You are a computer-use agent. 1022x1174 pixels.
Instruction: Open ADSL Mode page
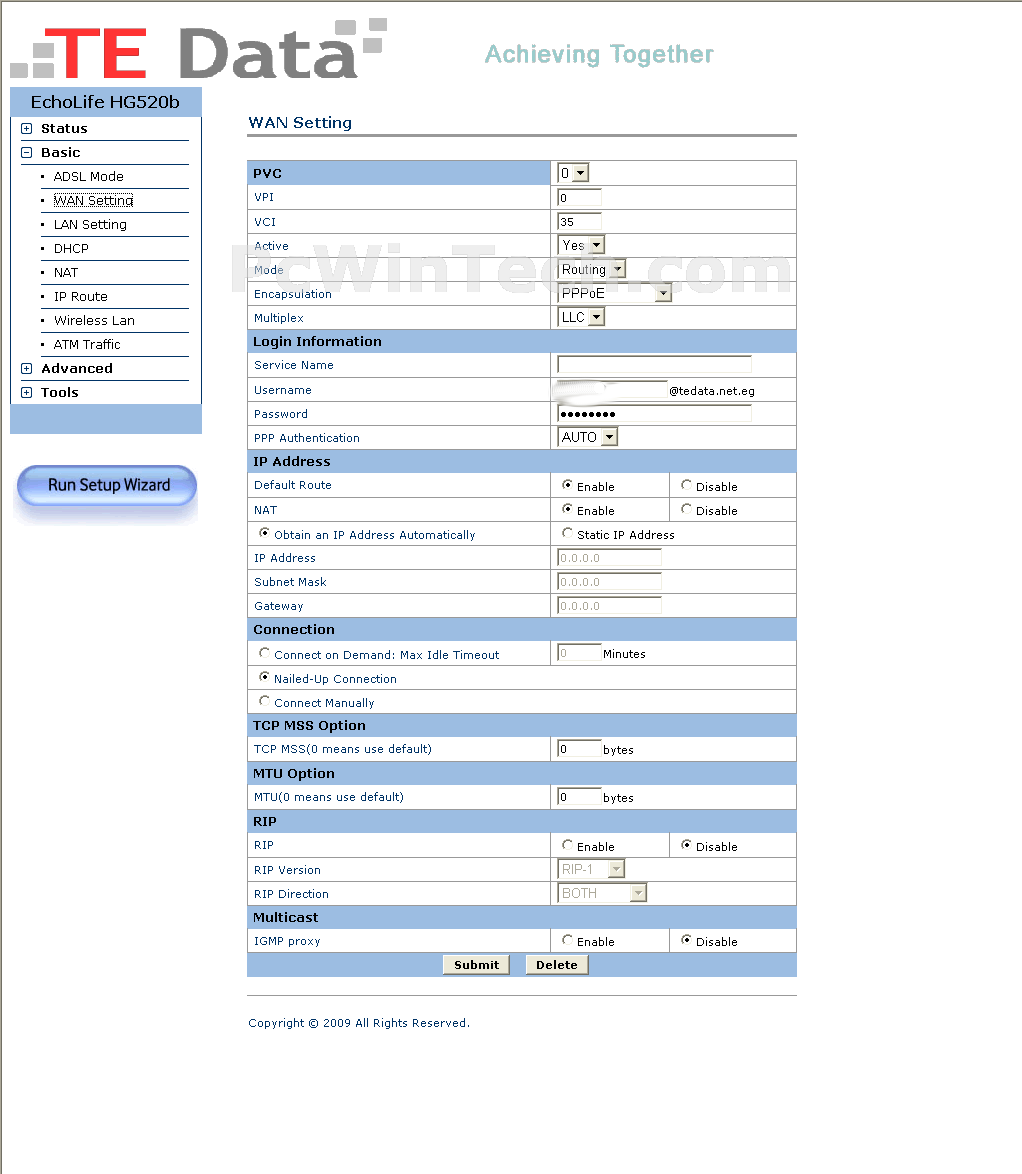coord(88,177)
